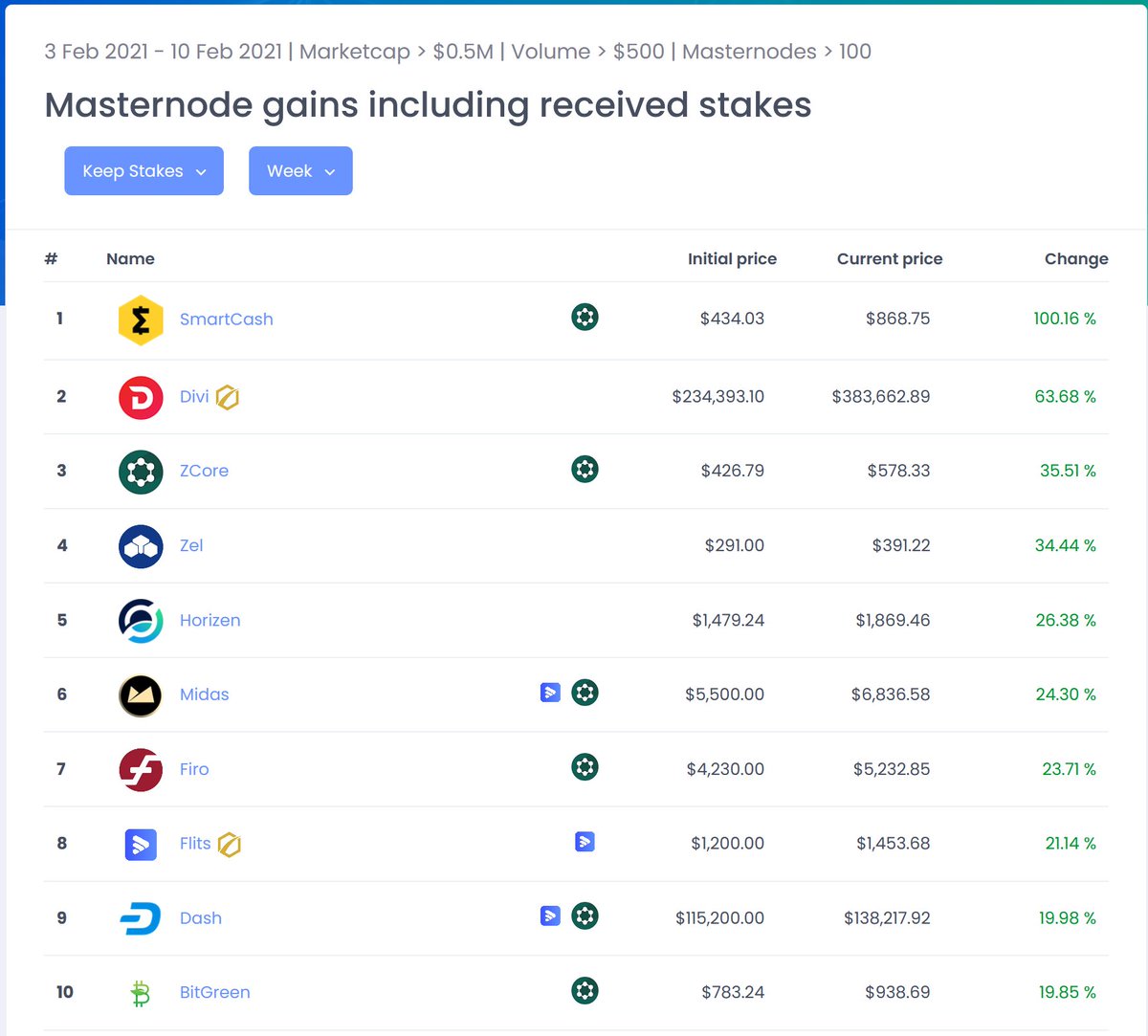Click the BitGreen coin logo
Viewport: 1148px width, 1036px height.
[x=141, y=993]
